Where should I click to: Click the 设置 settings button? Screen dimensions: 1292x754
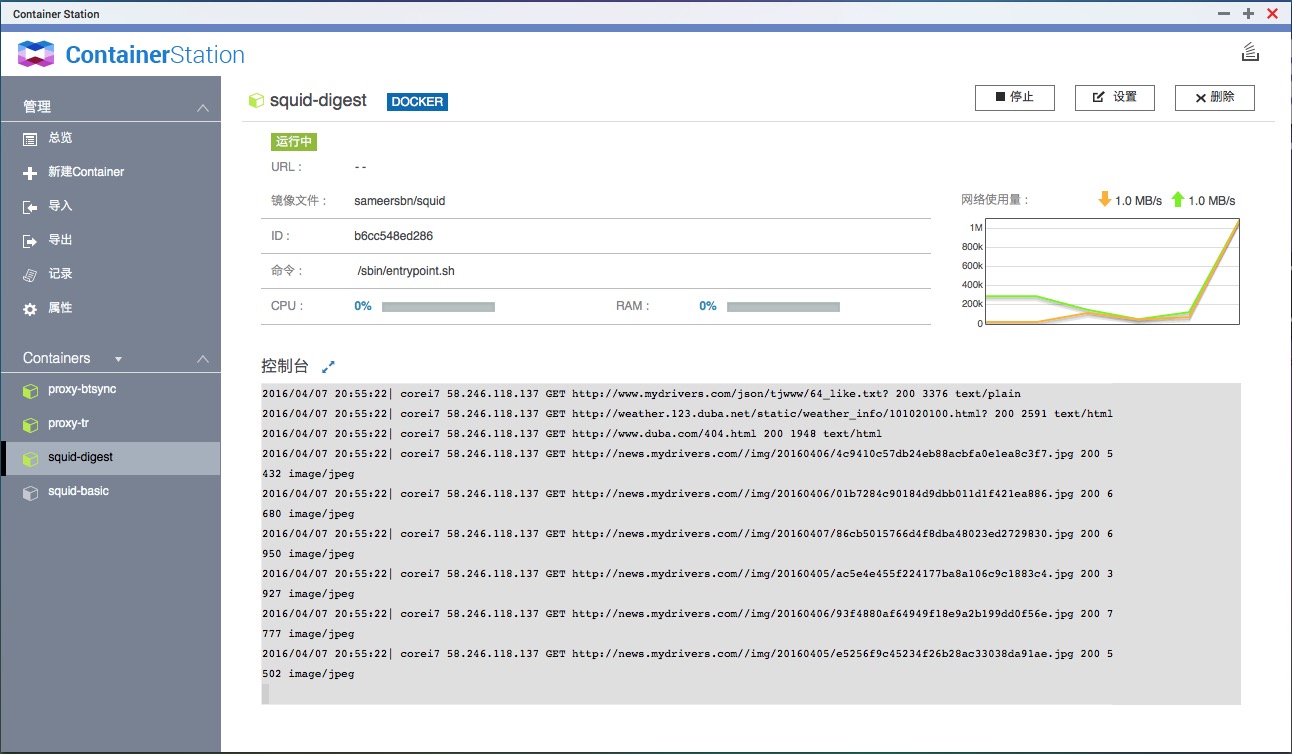click(x=1115, y=97)
